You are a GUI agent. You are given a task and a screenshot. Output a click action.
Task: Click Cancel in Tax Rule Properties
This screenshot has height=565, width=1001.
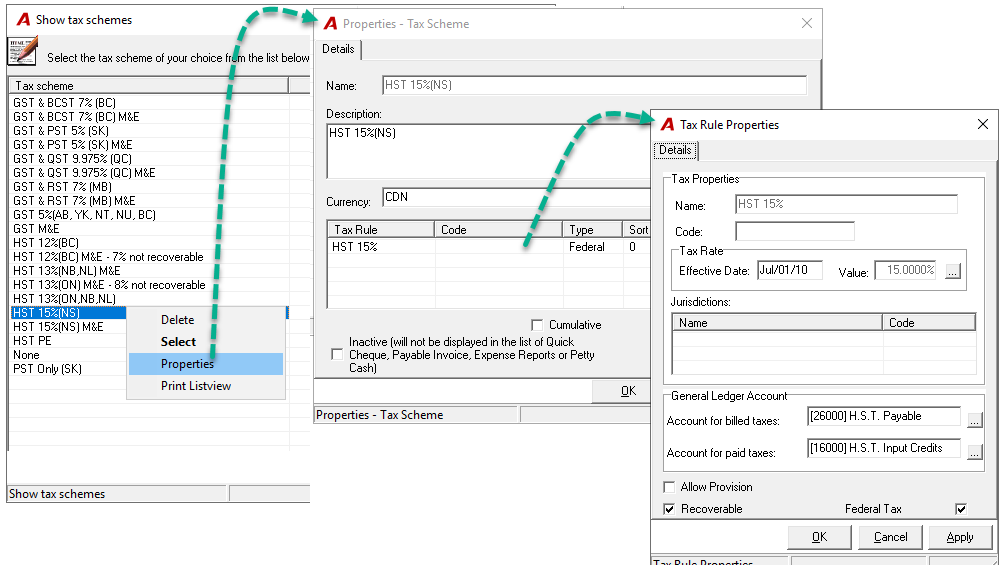890,537
